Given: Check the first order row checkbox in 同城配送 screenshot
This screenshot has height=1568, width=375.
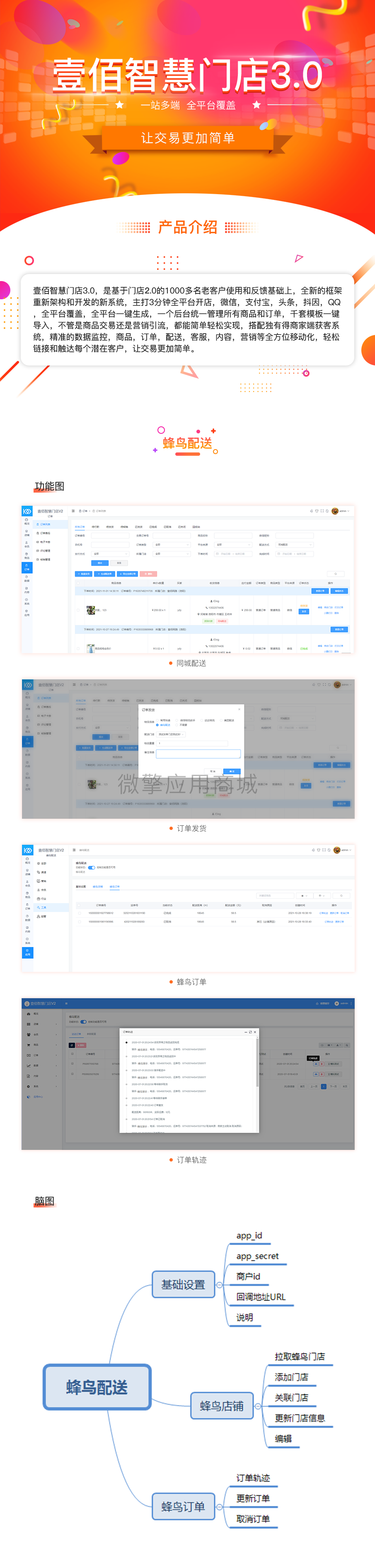Looking at the screenshot, I should (x=78, y=611).
